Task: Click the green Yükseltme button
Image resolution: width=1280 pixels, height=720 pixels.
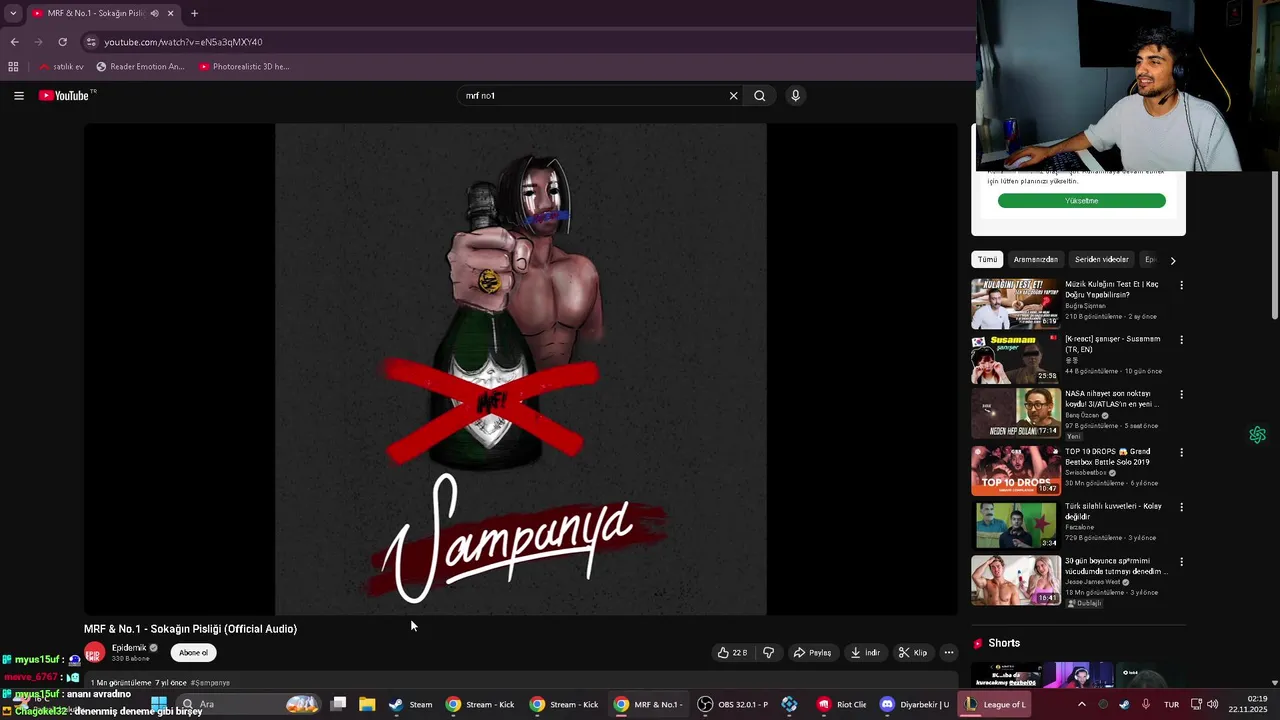Action: (1081, 201)
